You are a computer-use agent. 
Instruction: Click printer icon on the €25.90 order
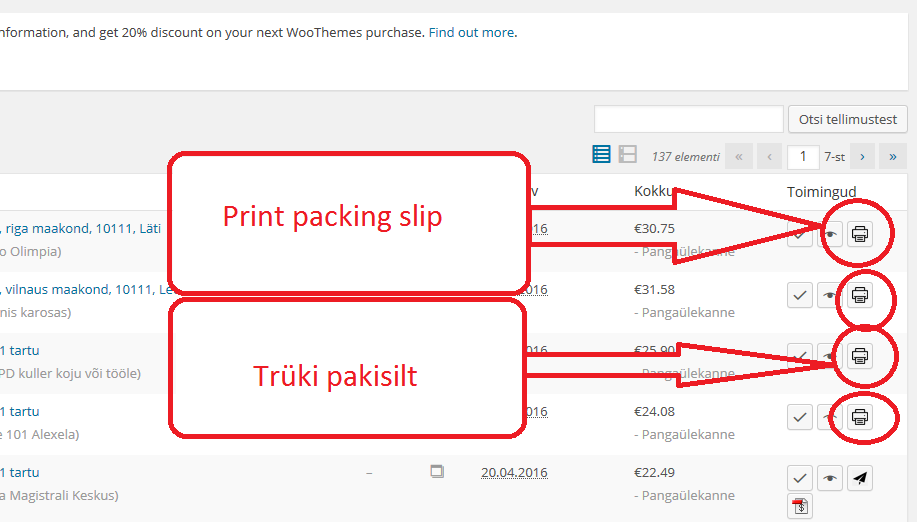pyautogui.click(x=859, y=356)
